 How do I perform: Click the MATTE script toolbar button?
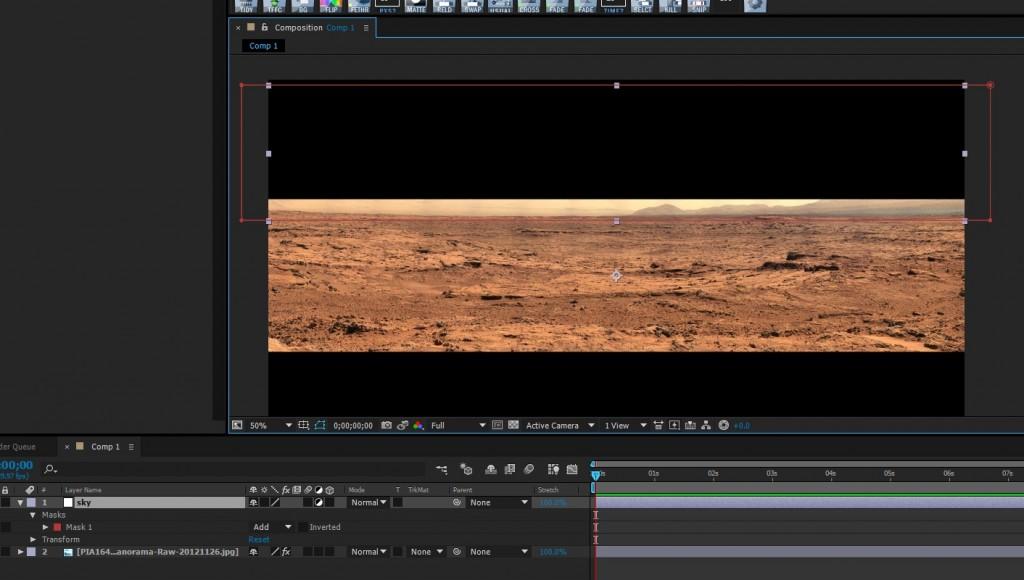[x=415, y=5]
